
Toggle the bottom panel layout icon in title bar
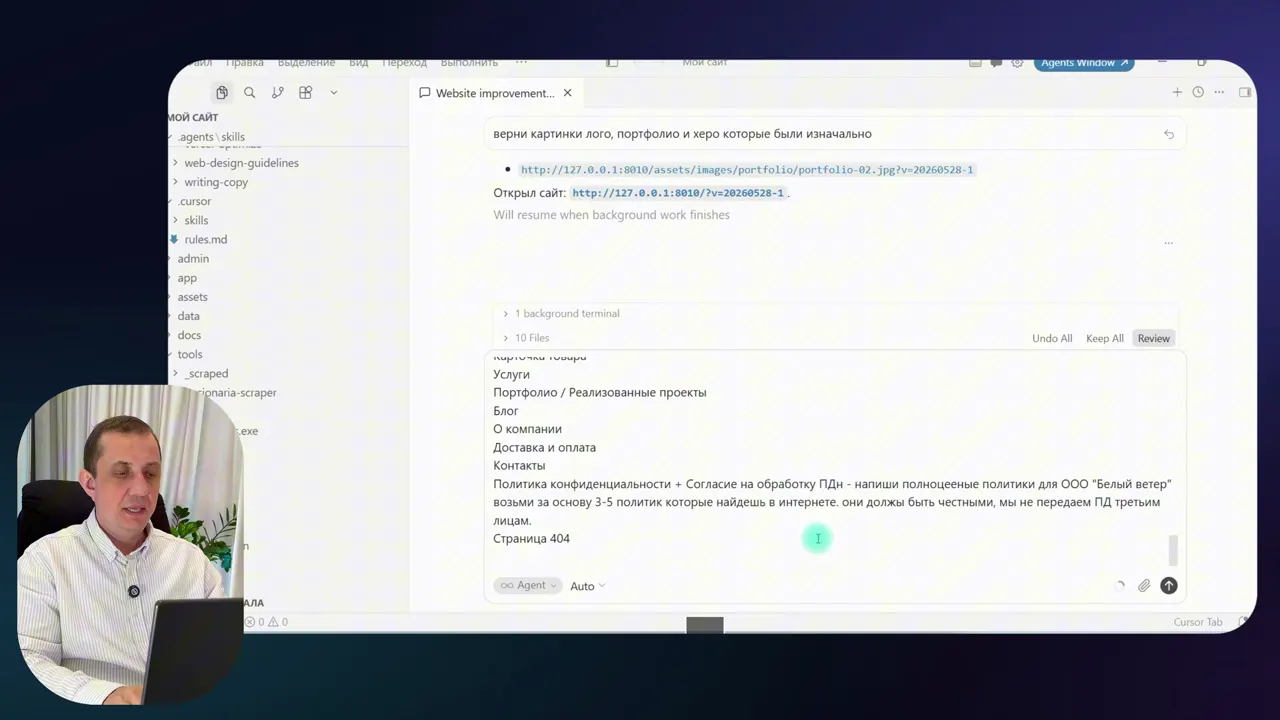click(x=975, y=63)
